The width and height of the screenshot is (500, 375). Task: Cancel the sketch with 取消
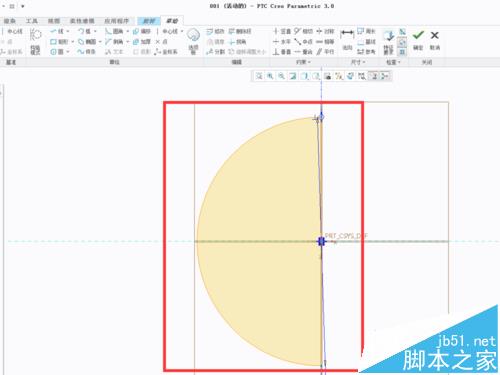tap(435, 40)
